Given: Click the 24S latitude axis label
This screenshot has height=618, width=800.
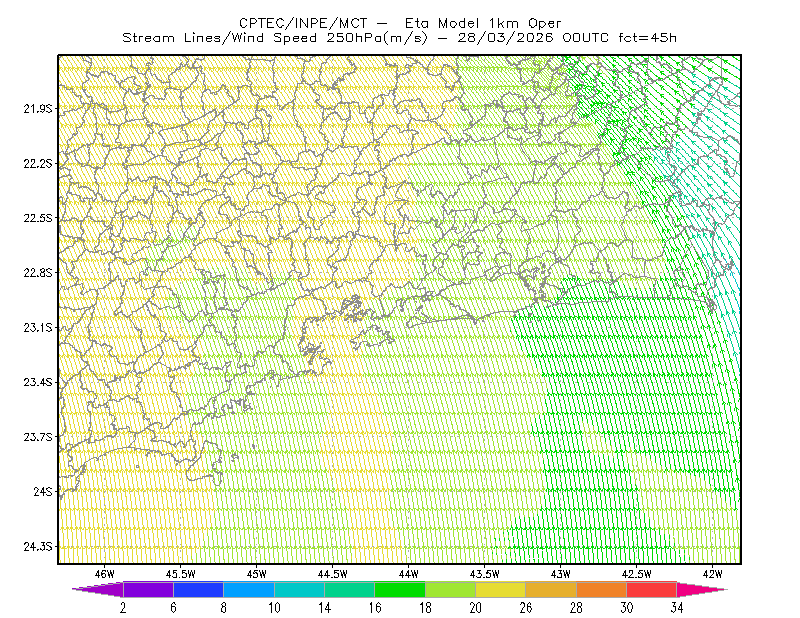Looking at the screenshot, I should point(43,491).
